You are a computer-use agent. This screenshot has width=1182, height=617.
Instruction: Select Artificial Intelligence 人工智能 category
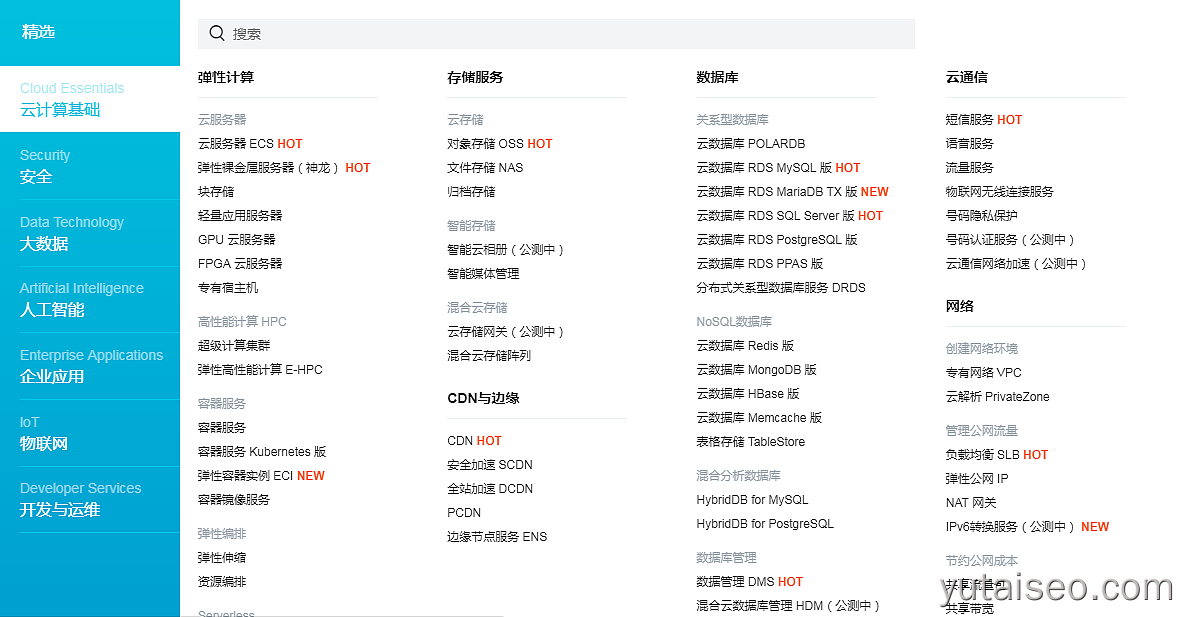90,299
